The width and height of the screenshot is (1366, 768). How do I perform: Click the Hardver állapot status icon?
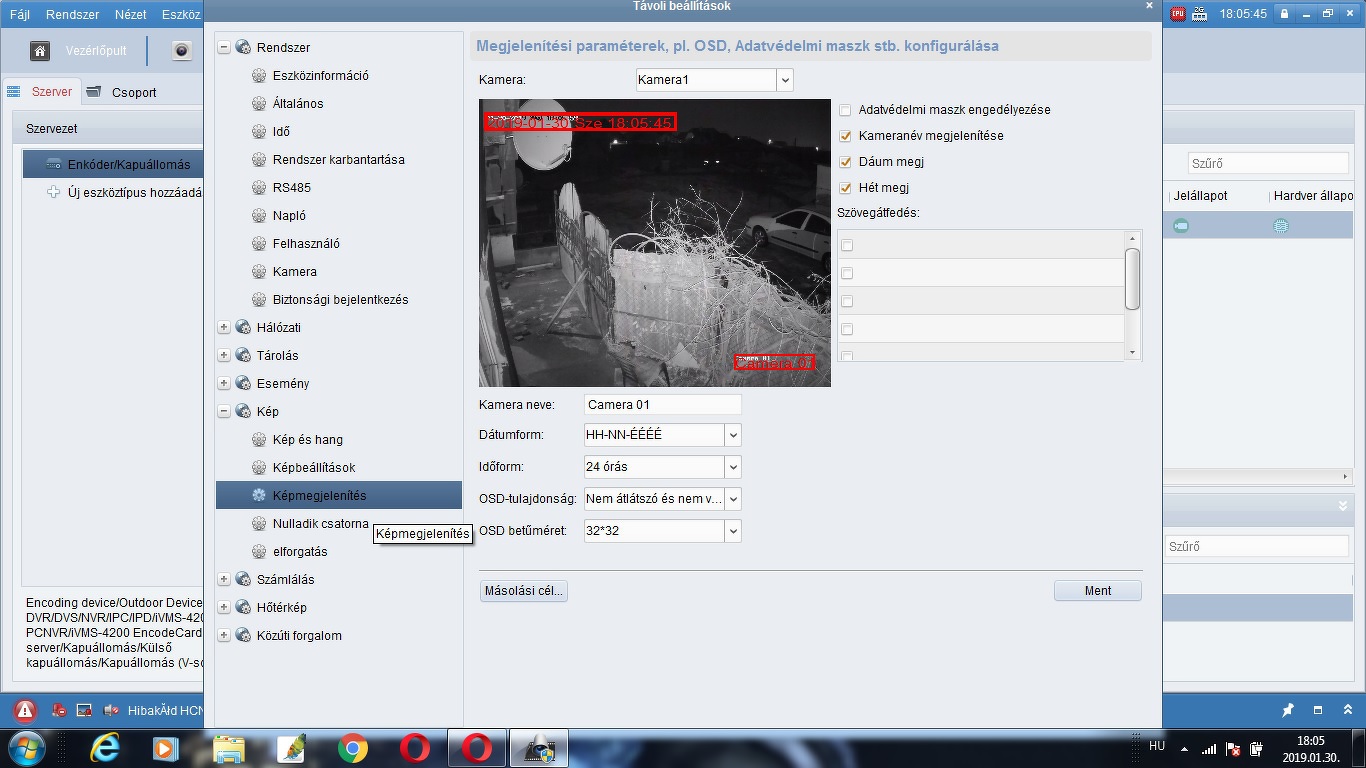1280,226
